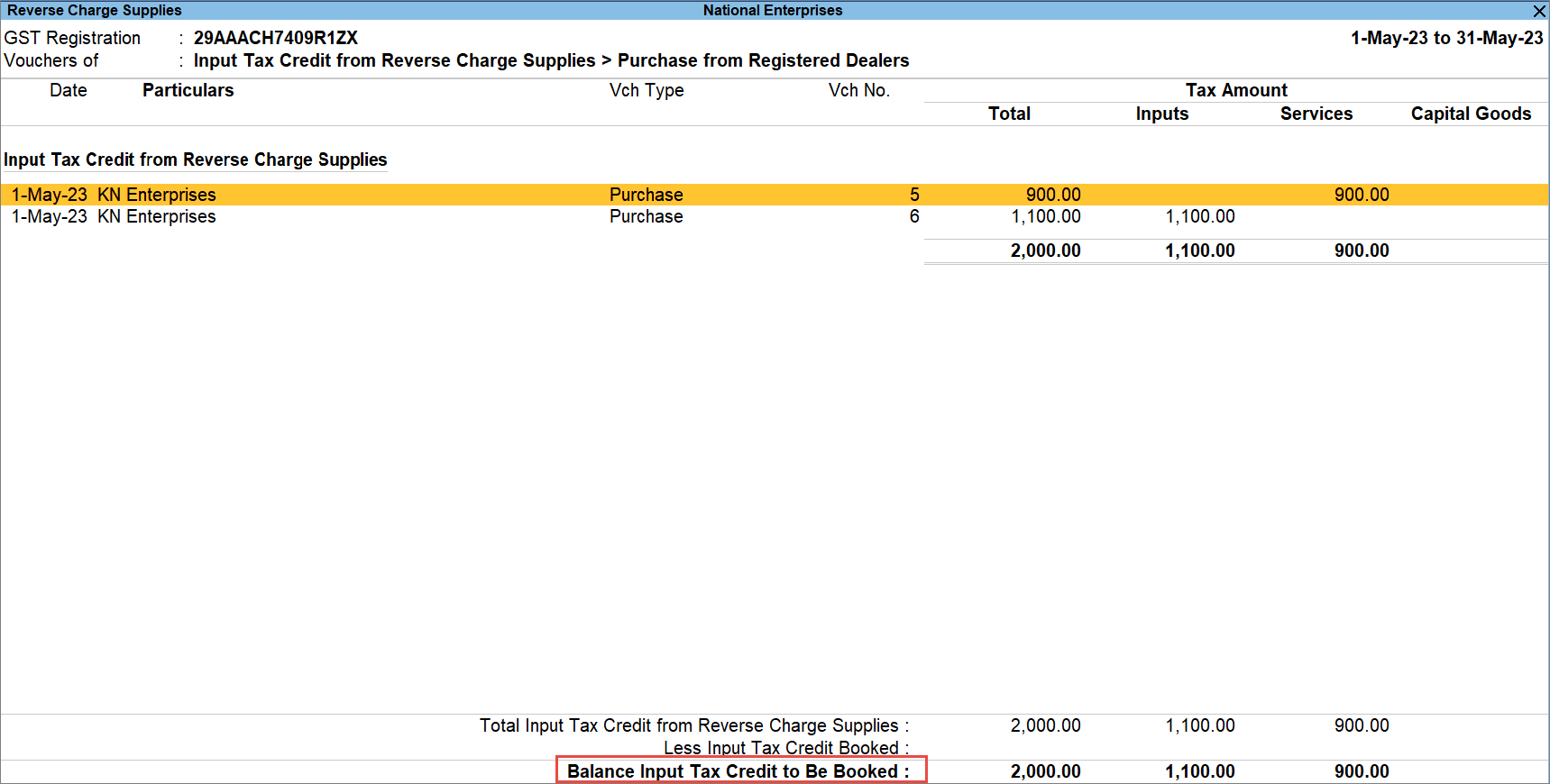Click the GST Registration number 29AAACH7409R1ZX

click(x=276, y=38)
